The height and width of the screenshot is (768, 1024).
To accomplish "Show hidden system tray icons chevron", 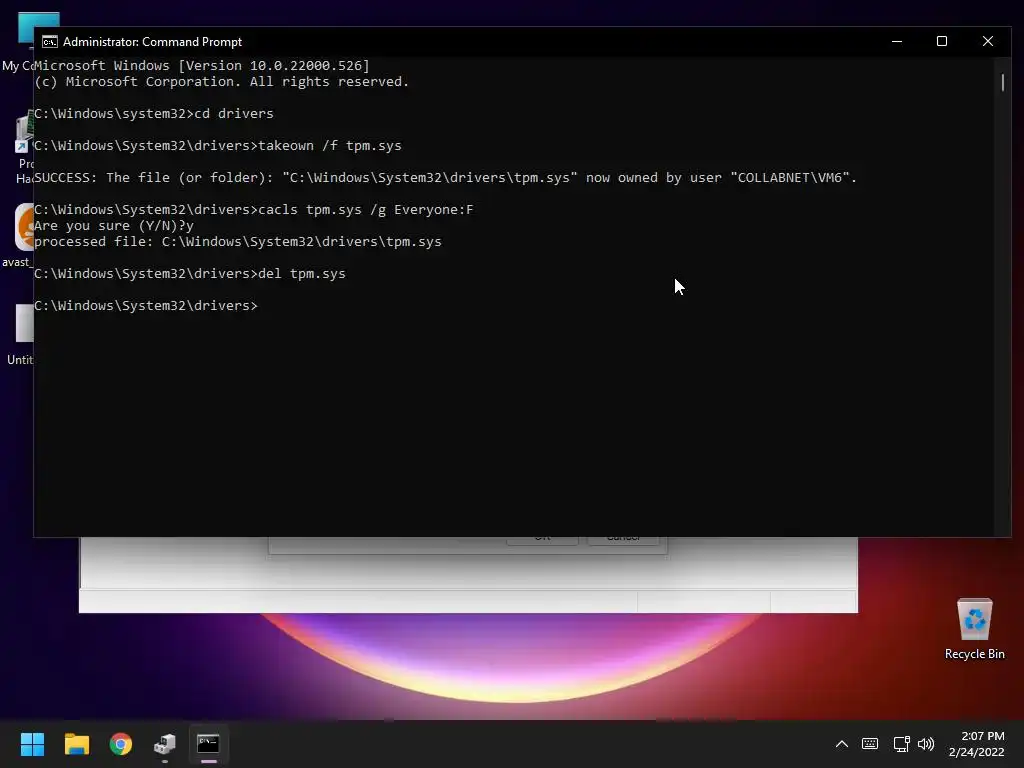I will (842, 744).
